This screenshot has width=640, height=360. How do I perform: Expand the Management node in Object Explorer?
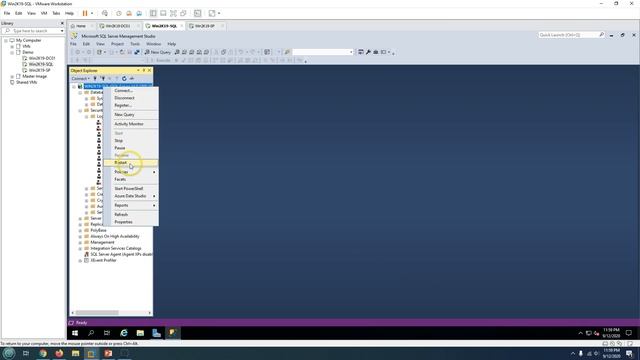click(x=80, y=242)
